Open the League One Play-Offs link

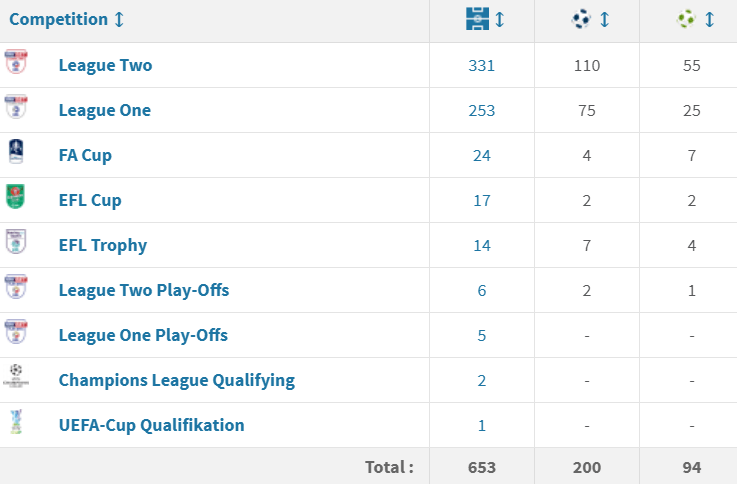point(143,336)
